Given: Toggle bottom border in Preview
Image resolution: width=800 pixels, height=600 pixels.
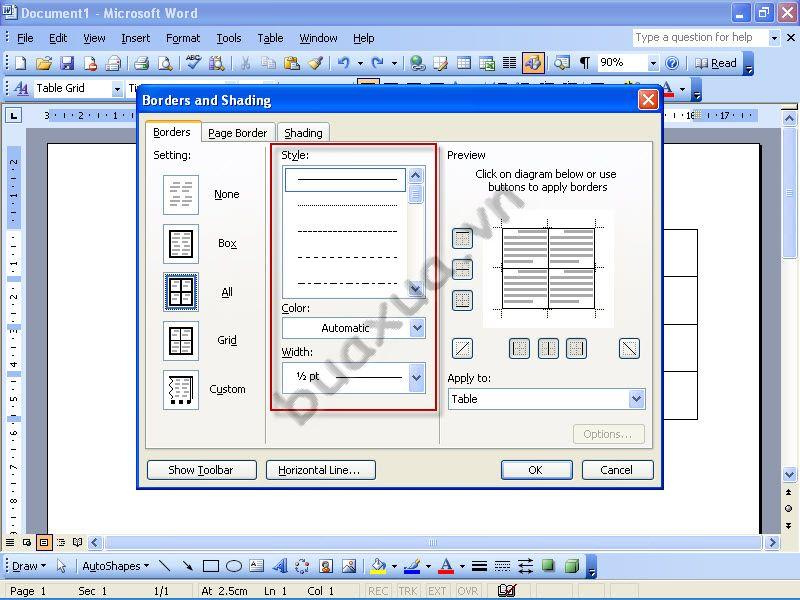Looking at the screenshot, I should pos(462,300).
